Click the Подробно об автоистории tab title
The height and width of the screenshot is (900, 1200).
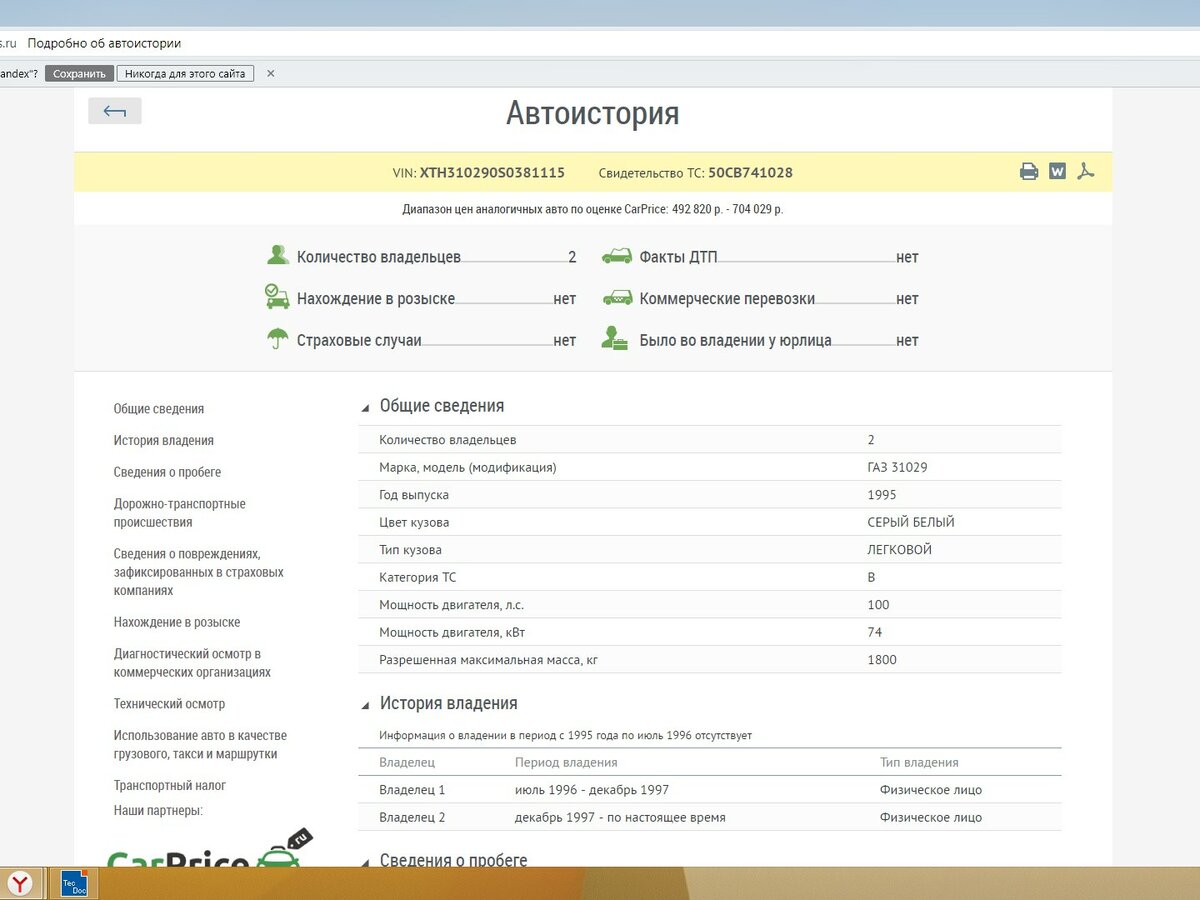pos(104,43)
